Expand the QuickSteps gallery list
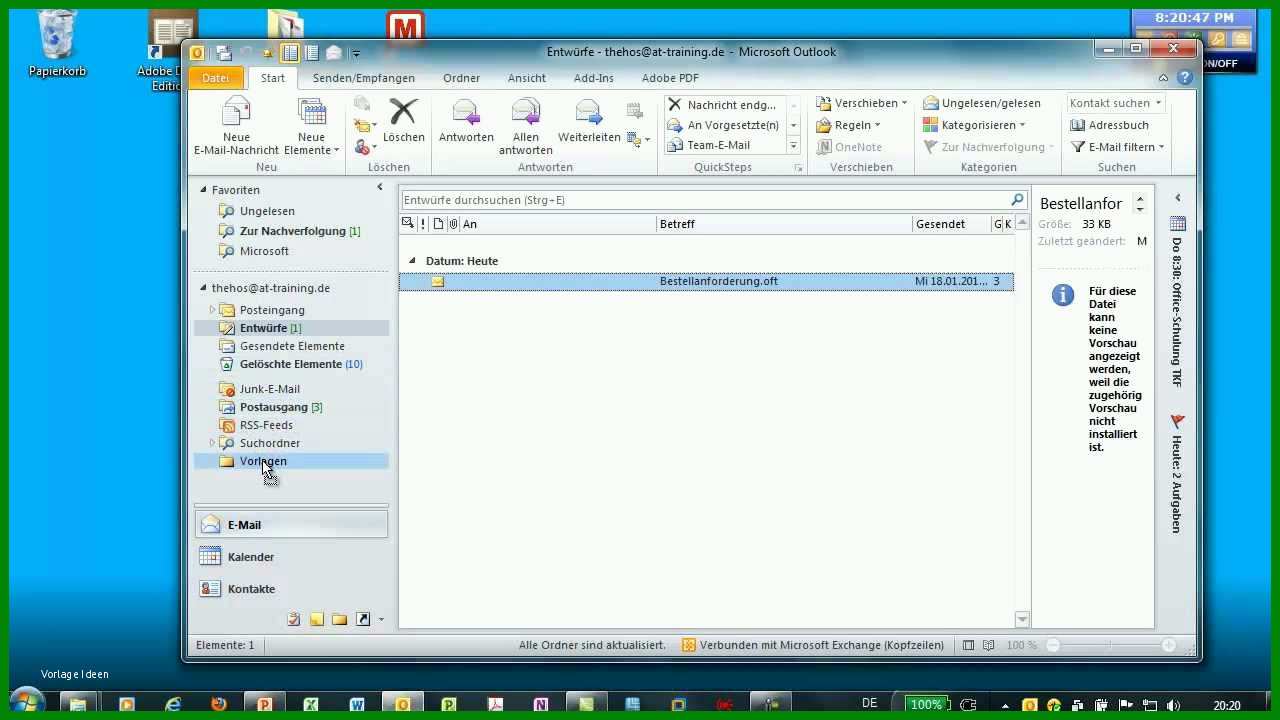Viewport: 1280px width, 720px height. tap(794, 146)
